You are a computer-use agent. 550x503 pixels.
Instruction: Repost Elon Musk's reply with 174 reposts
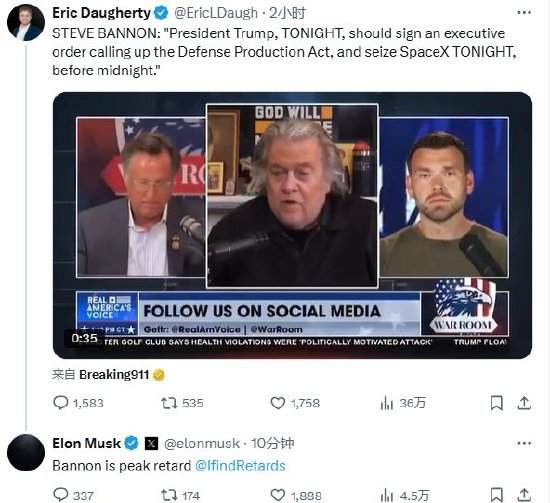point(169,495)
